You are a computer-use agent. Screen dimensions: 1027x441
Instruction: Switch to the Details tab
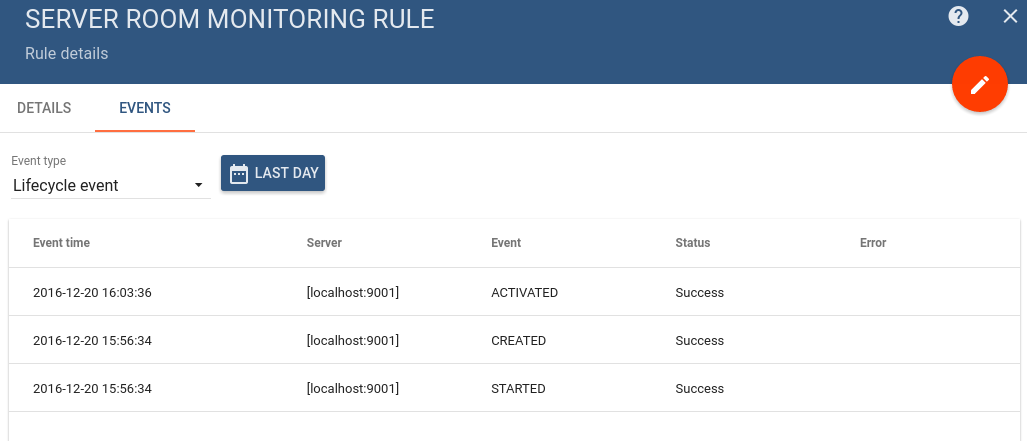coord(44,108)
